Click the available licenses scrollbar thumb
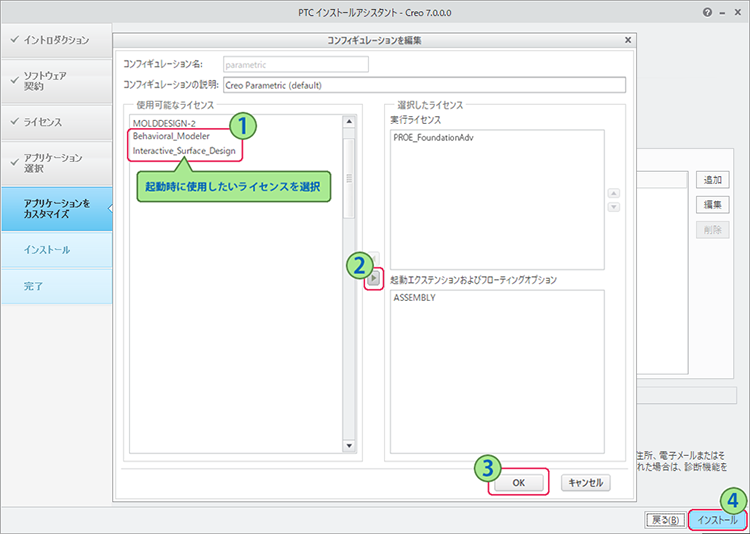Screen dimensions: 750x534 tap(349, 178)
